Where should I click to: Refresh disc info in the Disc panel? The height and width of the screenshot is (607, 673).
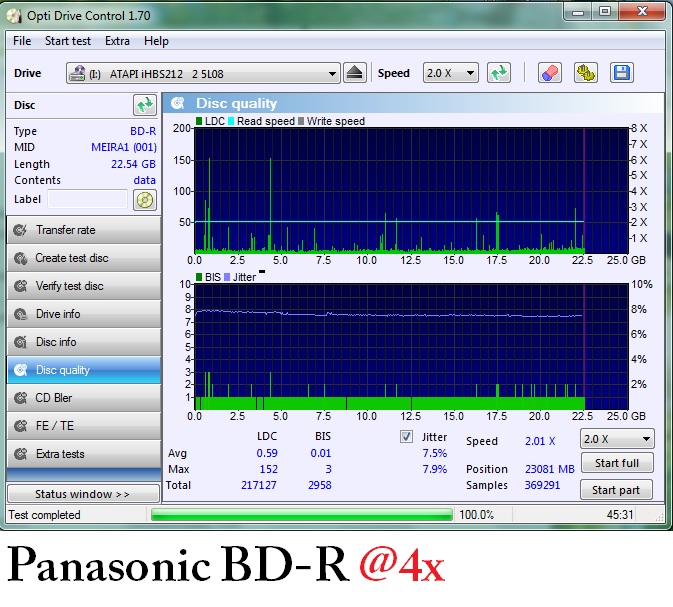(x=145, y=105)
